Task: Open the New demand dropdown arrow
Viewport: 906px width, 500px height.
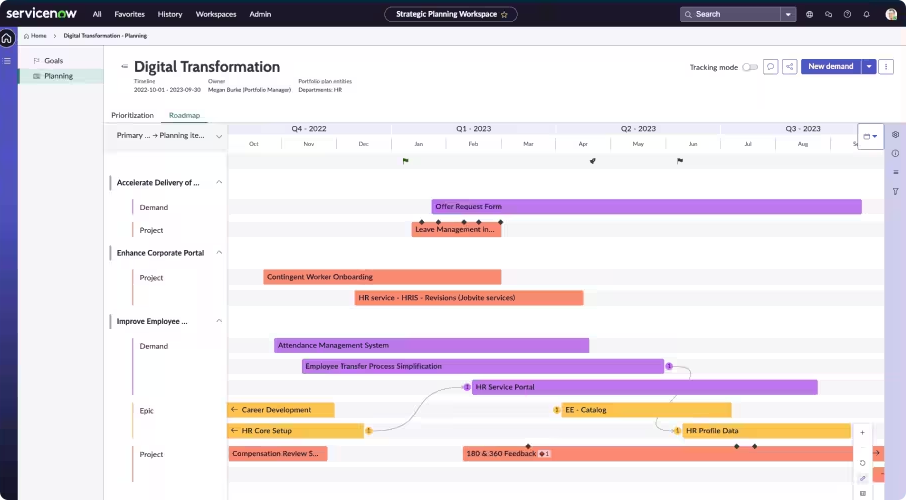Action: point(869,67)
